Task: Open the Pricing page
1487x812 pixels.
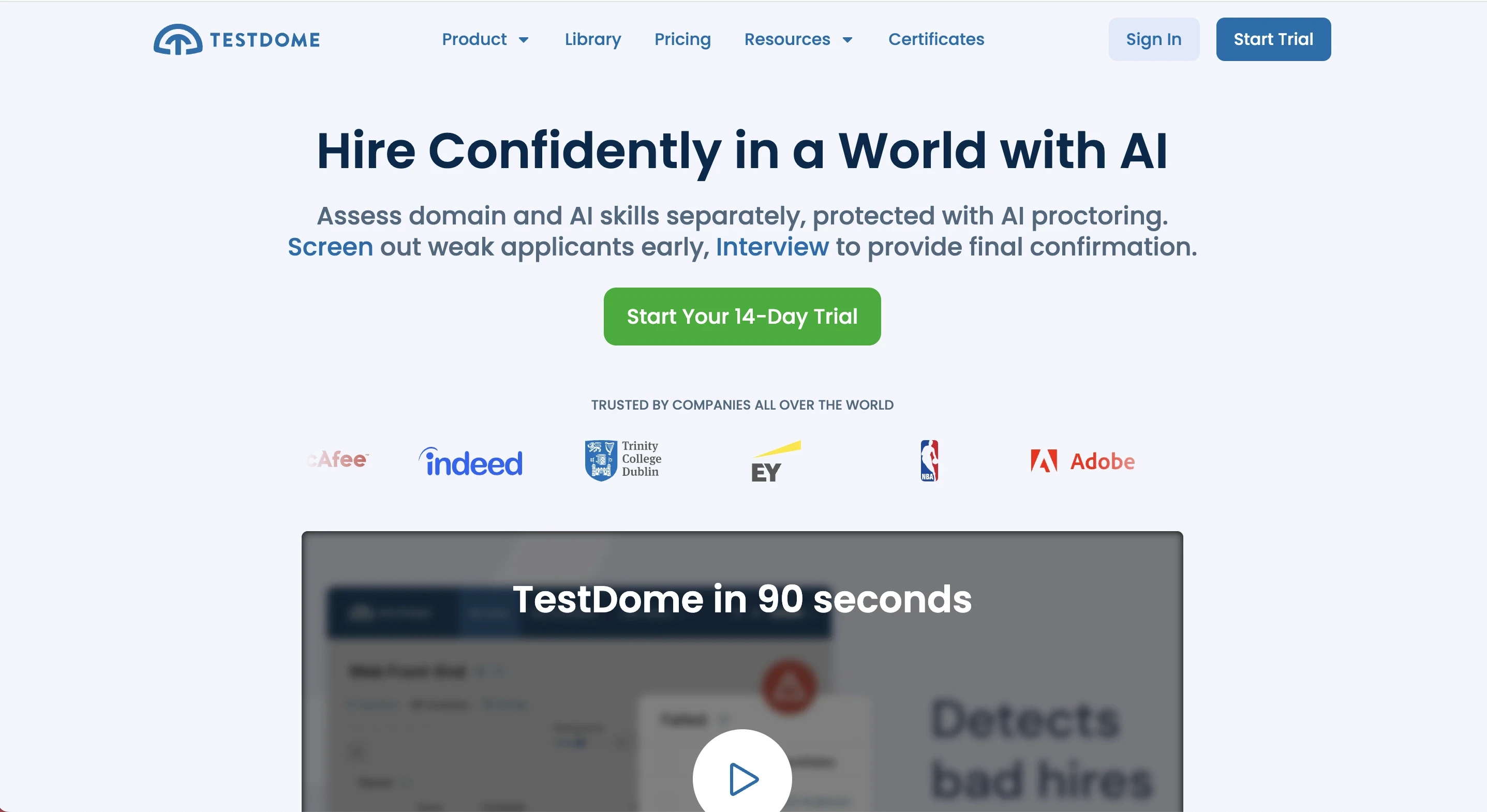Action: click(682, 39)
